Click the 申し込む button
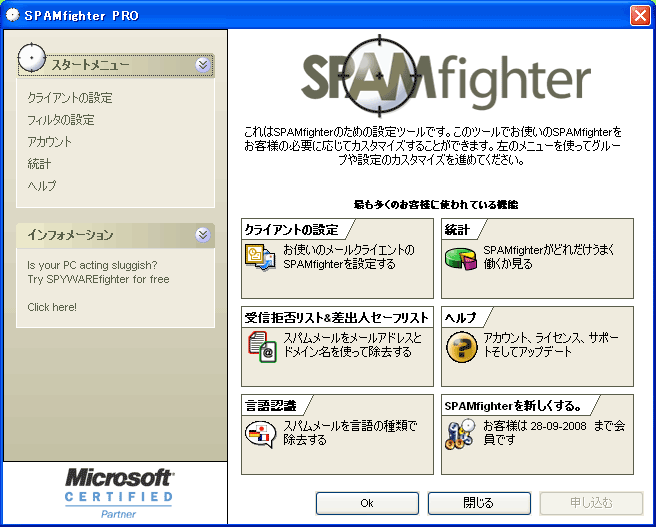 [591, 503]
